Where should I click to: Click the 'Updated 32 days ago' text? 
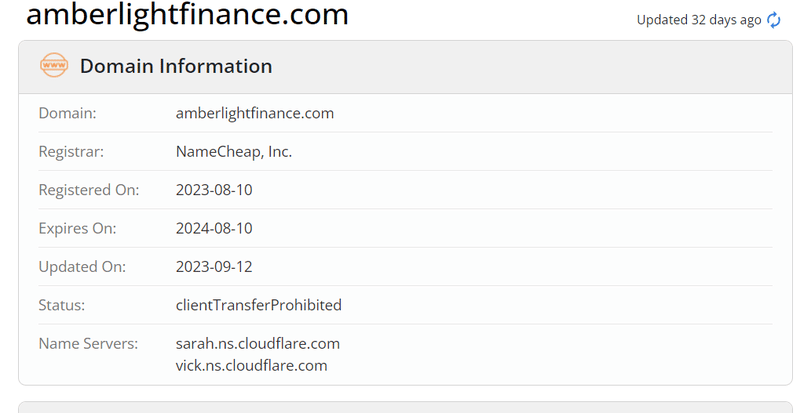tap(698, 20)
